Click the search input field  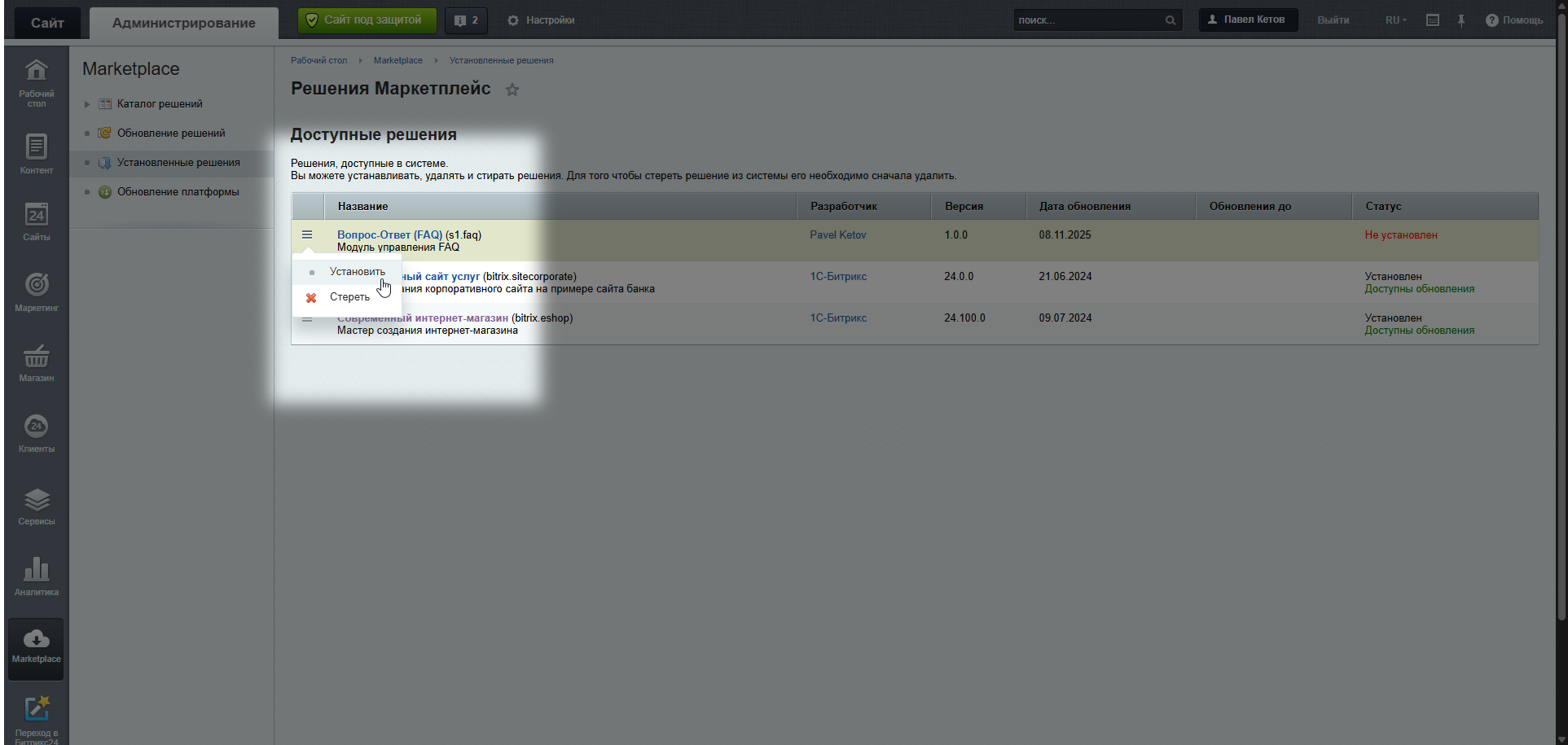(1087, 20)
